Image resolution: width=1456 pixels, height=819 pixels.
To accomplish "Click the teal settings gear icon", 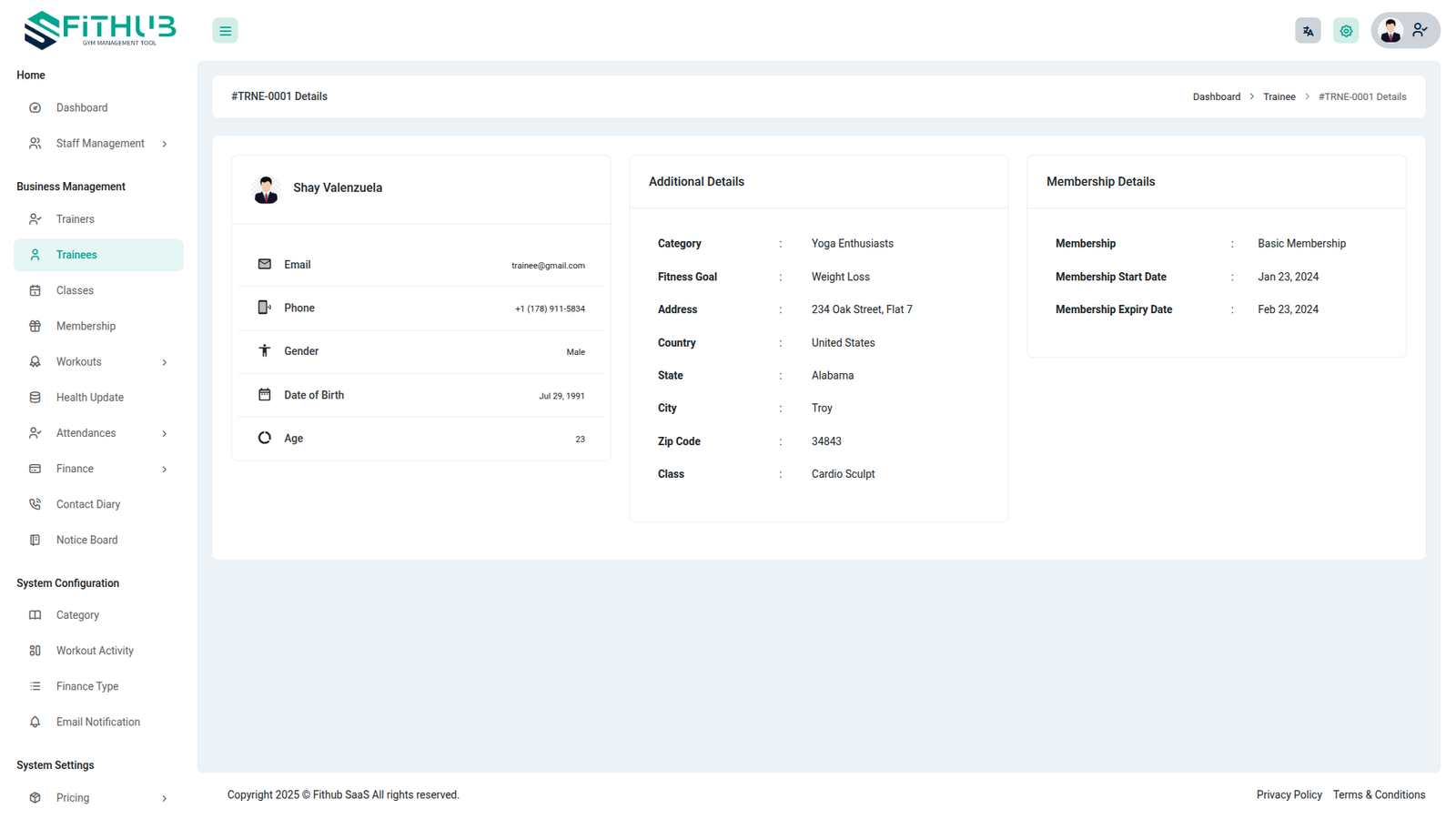I will click(1346, 31).
